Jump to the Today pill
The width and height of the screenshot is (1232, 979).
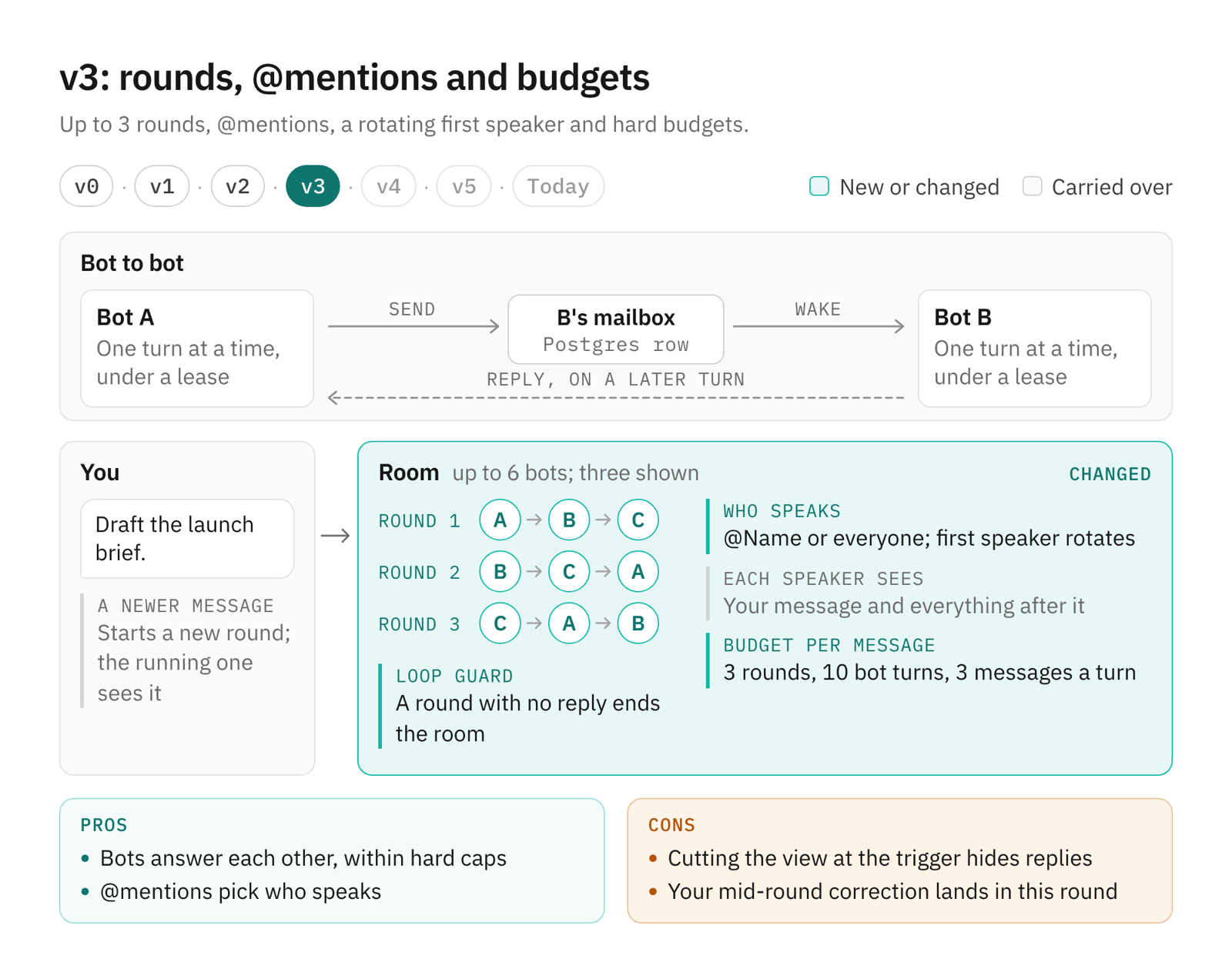pyautogui.click(x=558, y=186)
